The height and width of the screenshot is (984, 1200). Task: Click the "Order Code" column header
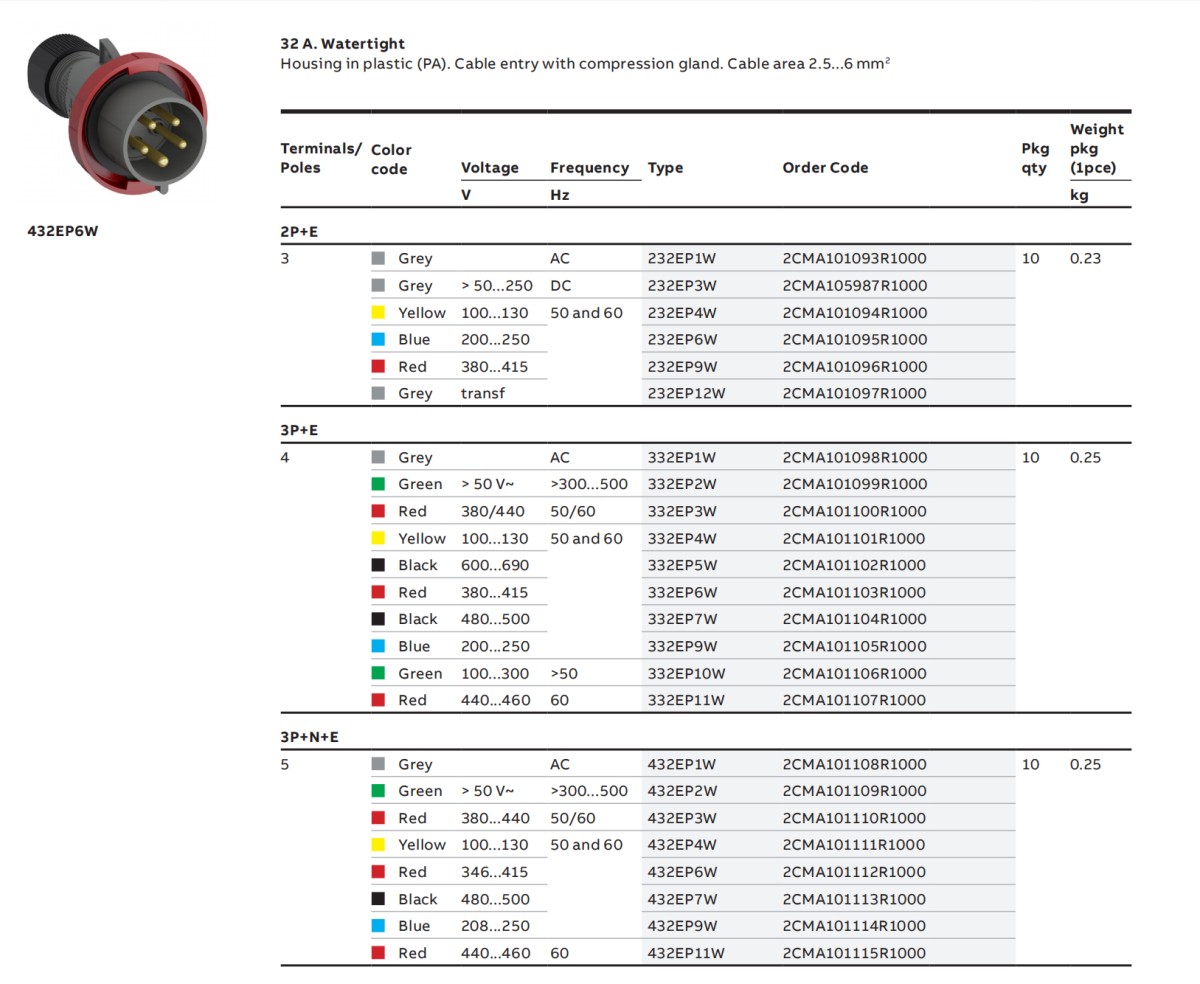pos(825,168)
